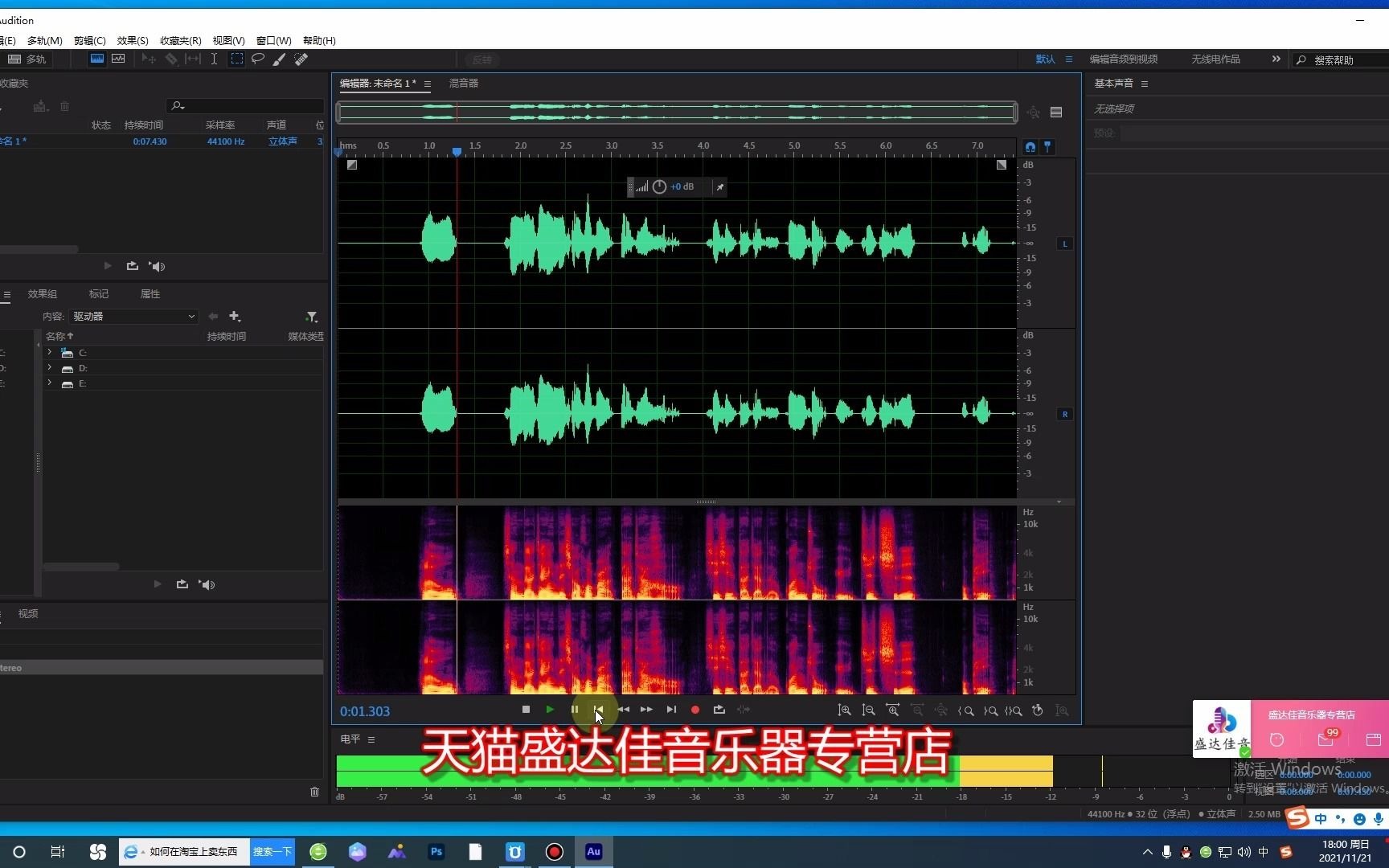Select the Marquee Selection tool

(236, 59)
